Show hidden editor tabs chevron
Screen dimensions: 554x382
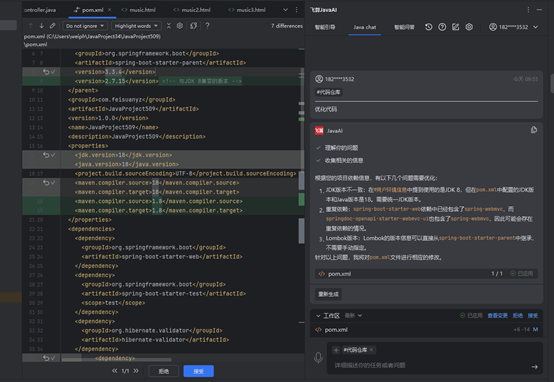click(x=285, y=10)
